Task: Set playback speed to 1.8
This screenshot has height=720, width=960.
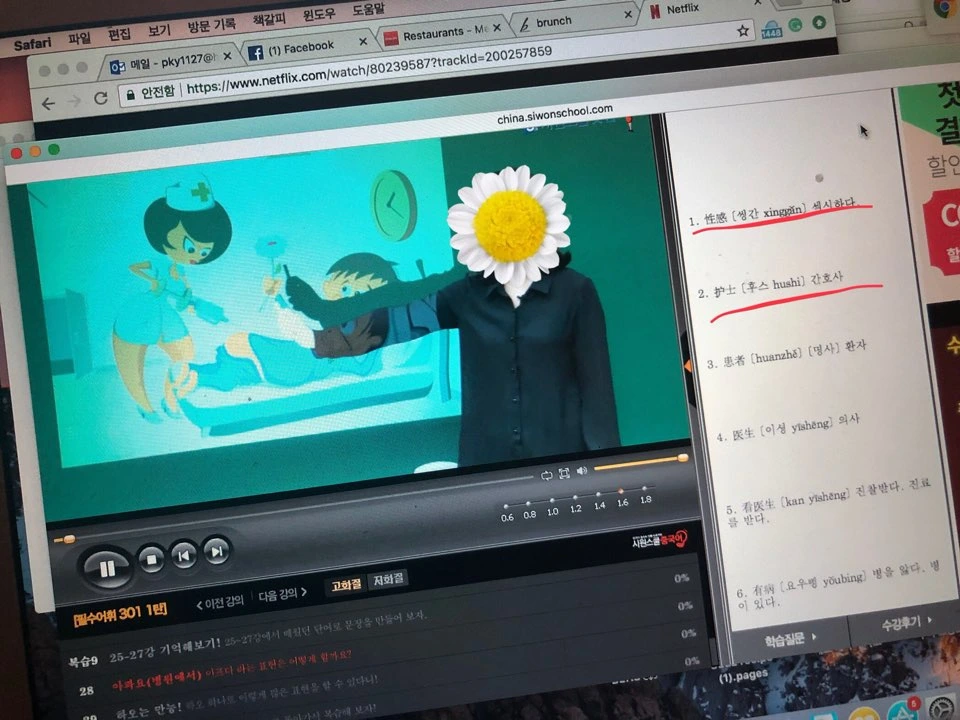Action: point(645,494)
